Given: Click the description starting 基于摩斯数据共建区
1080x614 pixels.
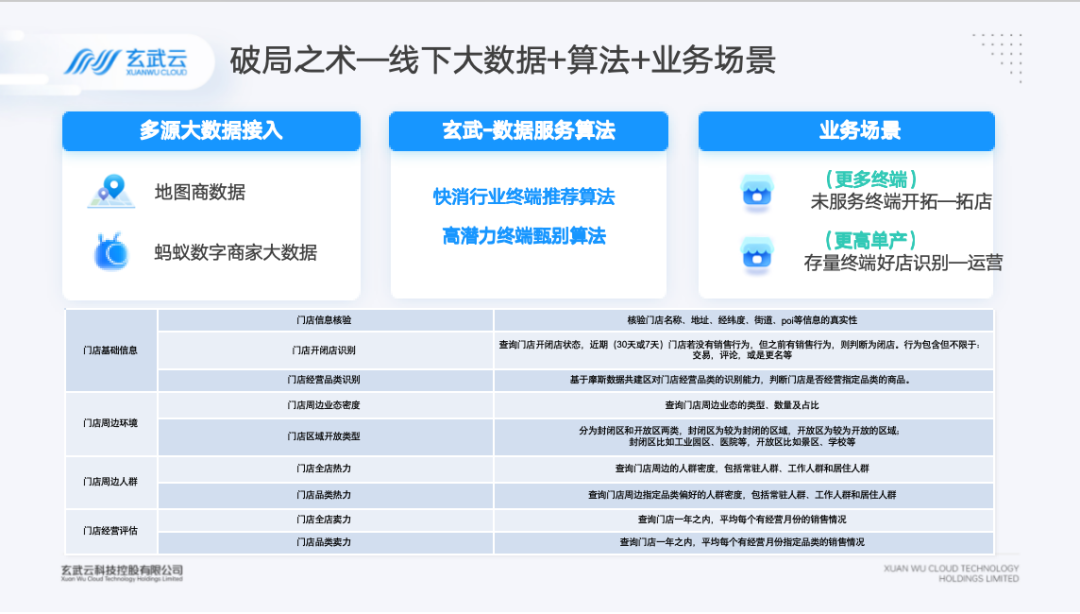Looking at the screenshot, I should tap(742, 380).
